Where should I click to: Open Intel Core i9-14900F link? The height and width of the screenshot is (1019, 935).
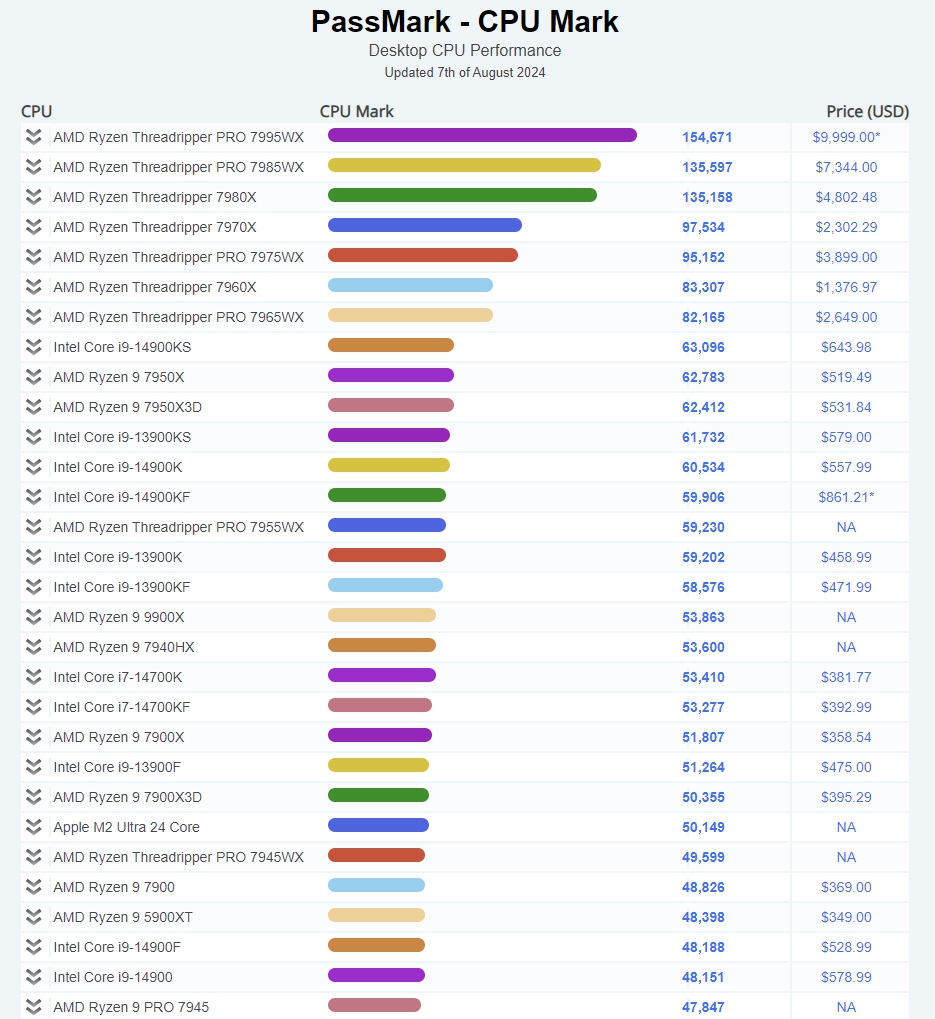(x=117, y=947)
